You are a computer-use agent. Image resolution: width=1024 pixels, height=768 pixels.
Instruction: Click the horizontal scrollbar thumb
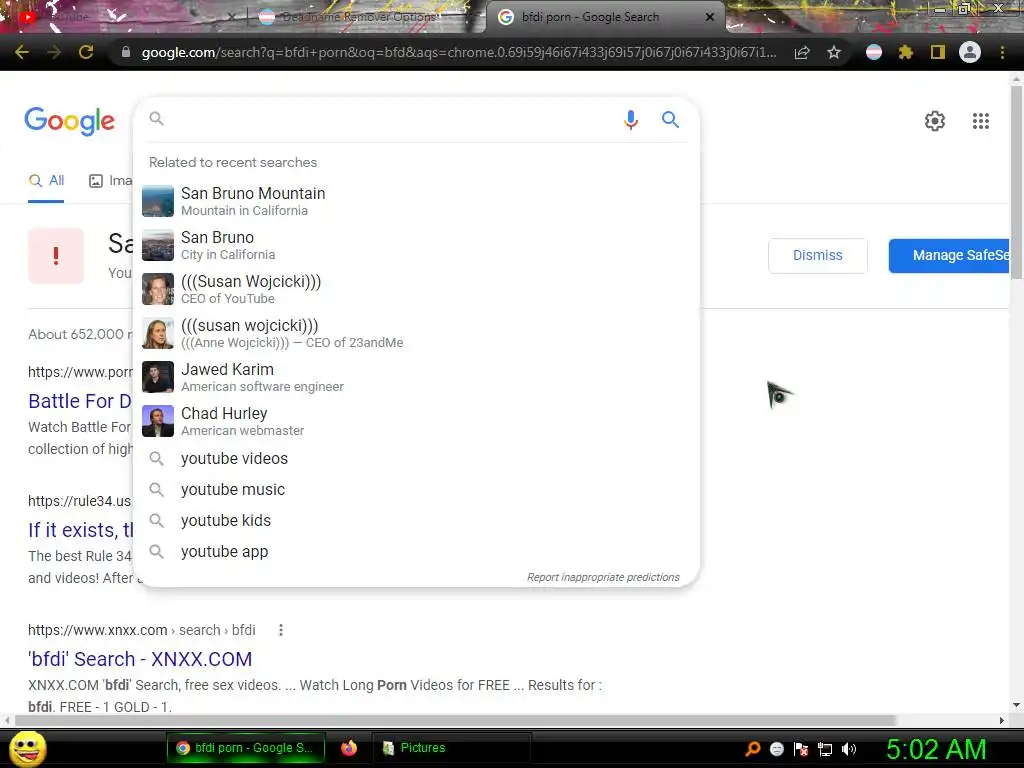click(455, 720)
